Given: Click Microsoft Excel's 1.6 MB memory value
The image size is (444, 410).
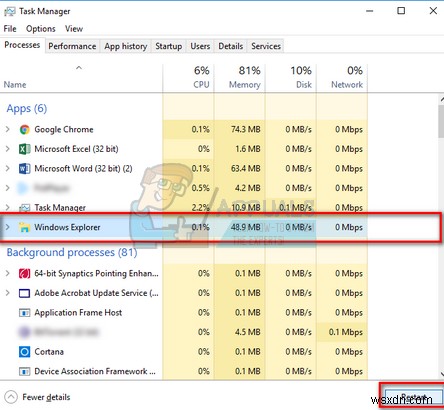Looking at the screenshot, I should (x=248, y=149).
